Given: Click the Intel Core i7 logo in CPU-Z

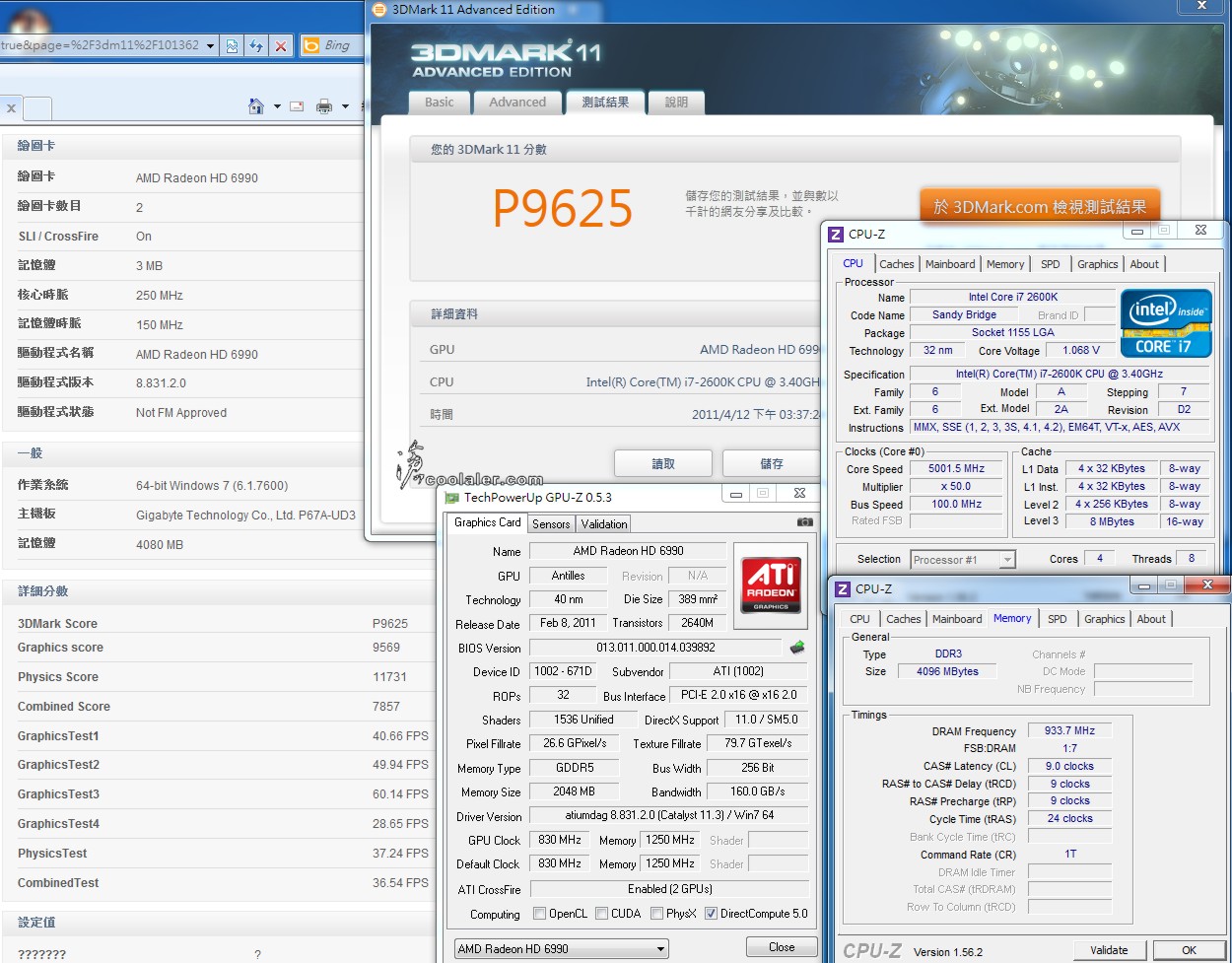Looking at the screenshot, I should point(1166,323).
